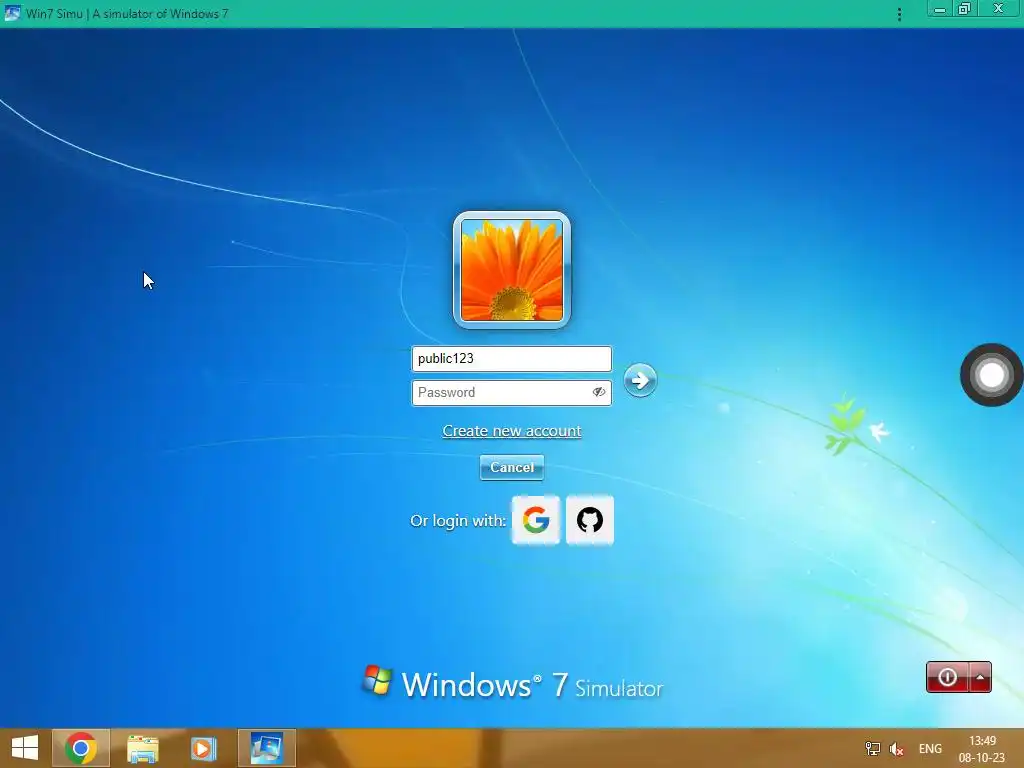
Task: Close the Win7 Simu window
Action: [998, 9]
